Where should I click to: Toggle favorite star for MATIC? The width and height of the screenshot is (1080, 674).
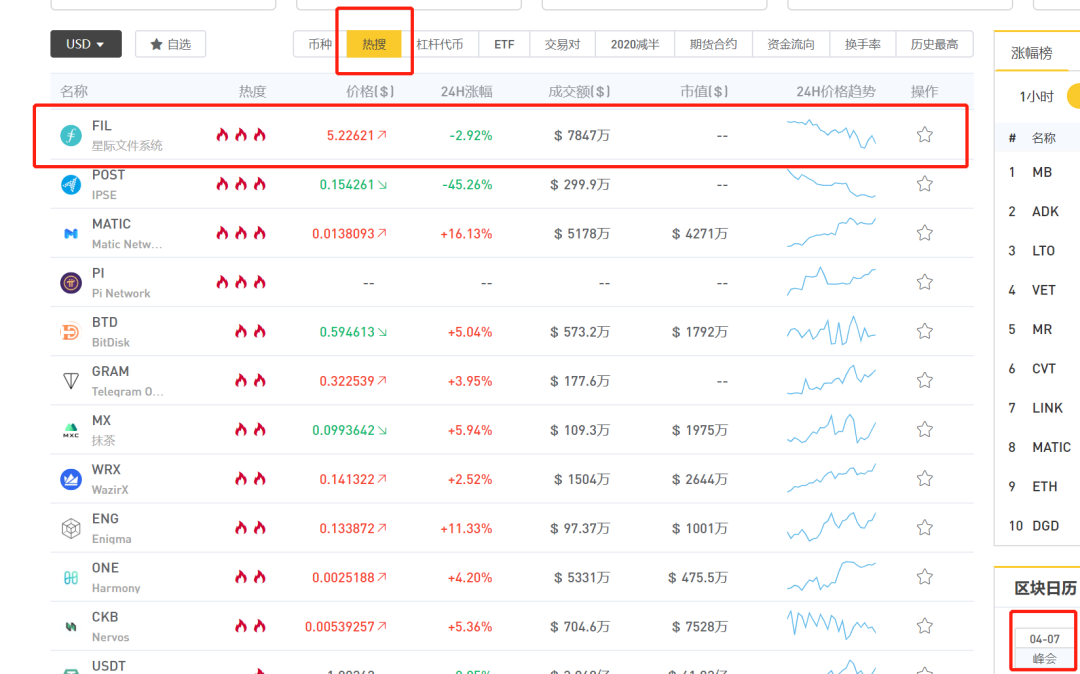pos(925,233)
